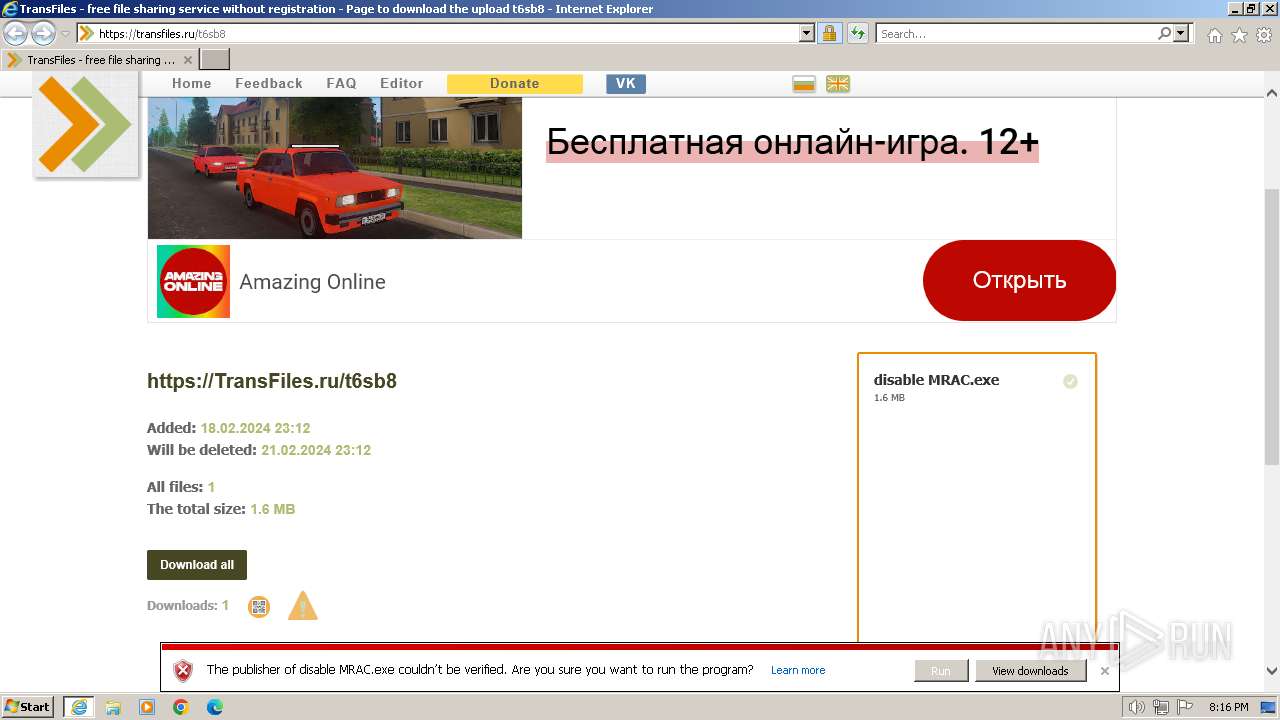This screenshot has height=720, width=1280.
Task: Switch language with UK flag icon
Action: [838, 84]
